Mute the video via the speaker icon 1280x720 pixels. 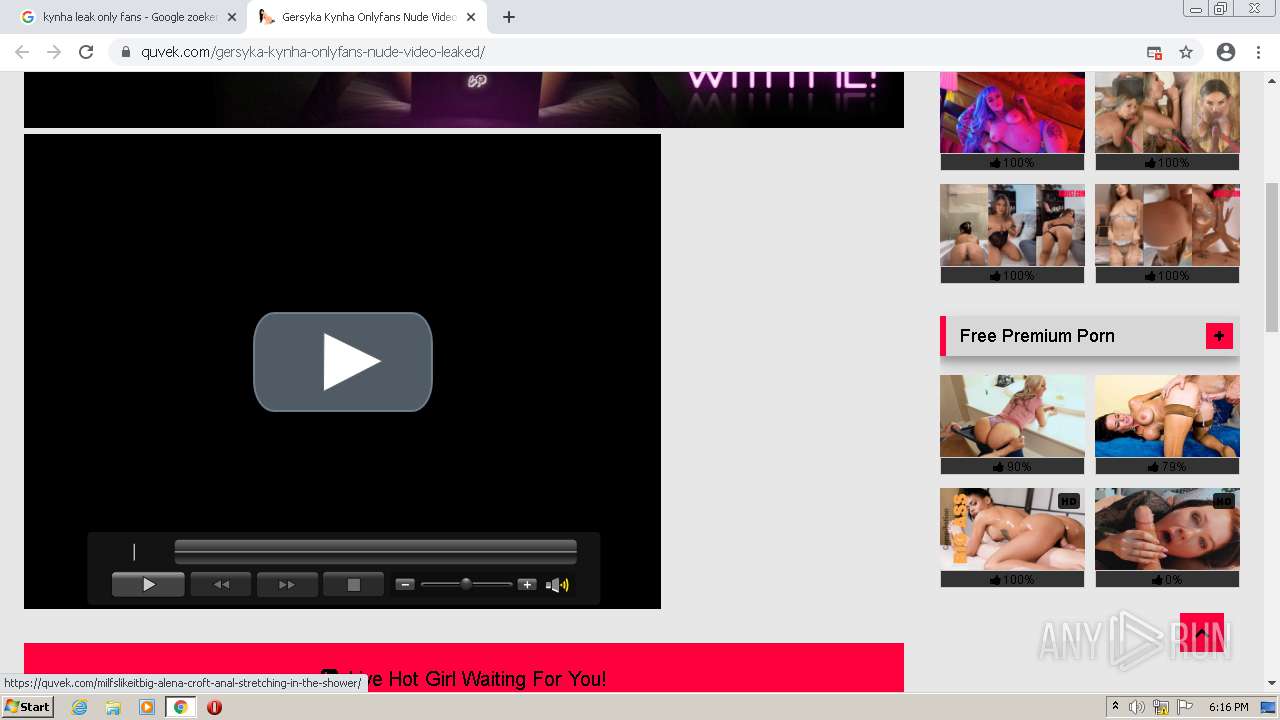[x=557, y=585]
